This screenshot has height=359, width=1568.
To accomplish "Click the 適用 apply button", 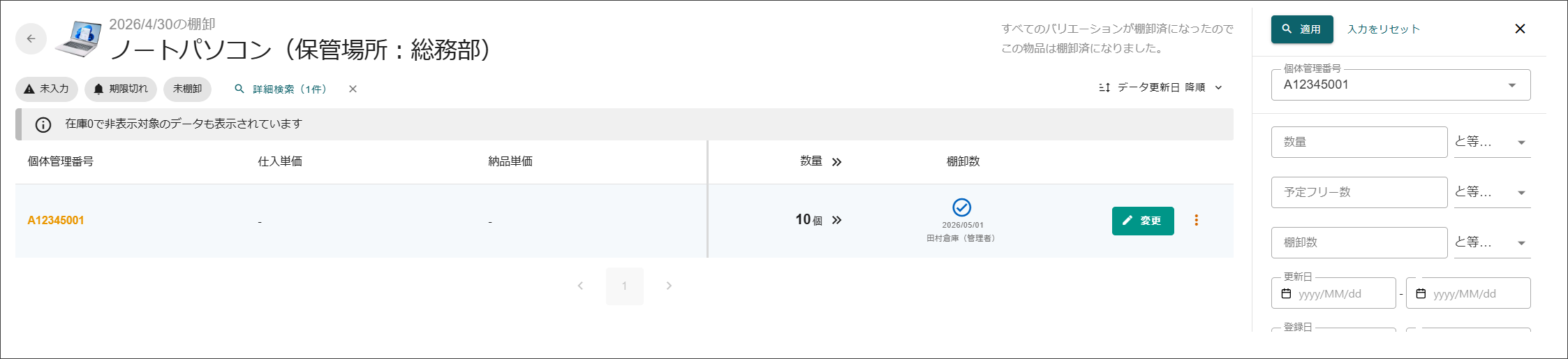I will [x=1302, y=29].
